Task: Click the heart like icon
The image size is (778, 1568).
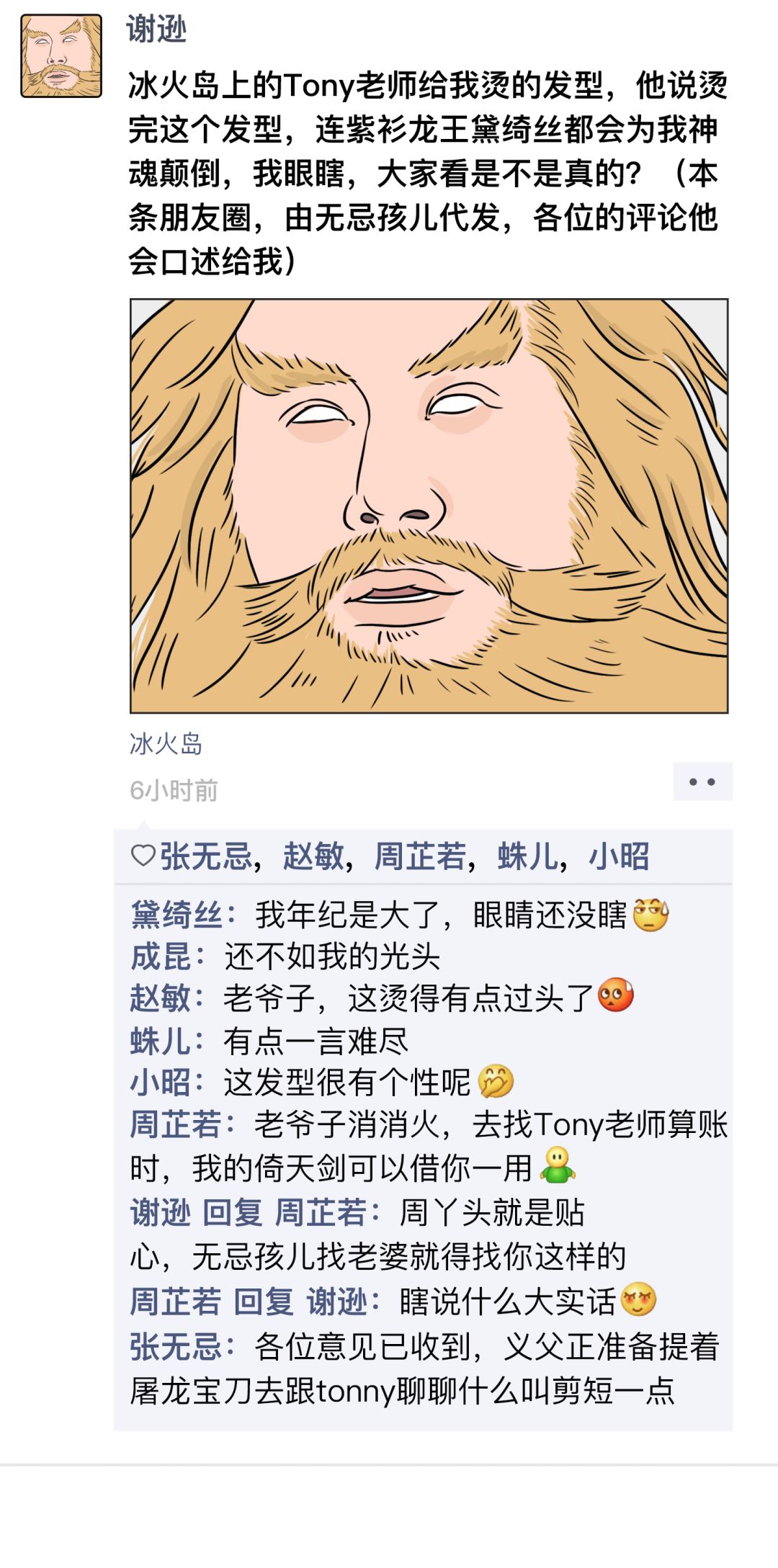Action: click(143, 856)
